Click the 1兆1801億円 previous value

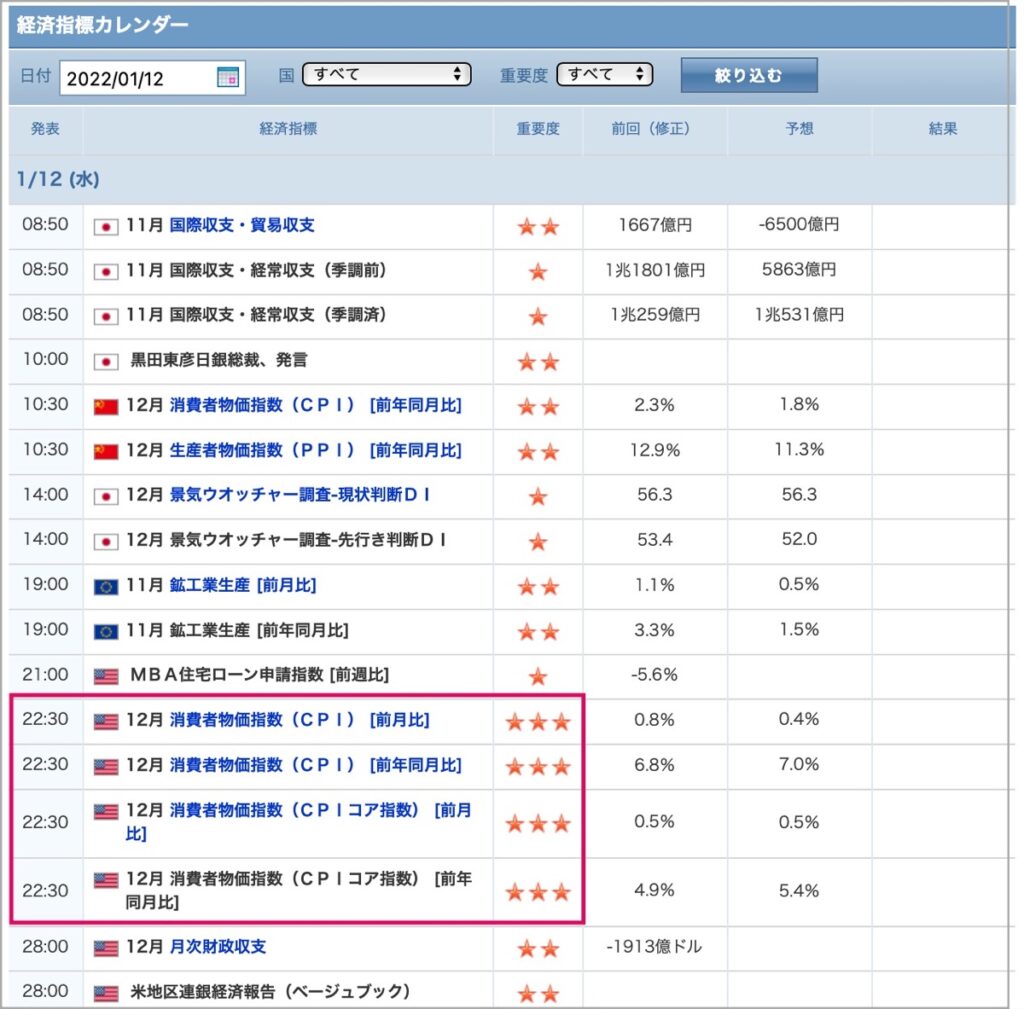pos(655,270)
